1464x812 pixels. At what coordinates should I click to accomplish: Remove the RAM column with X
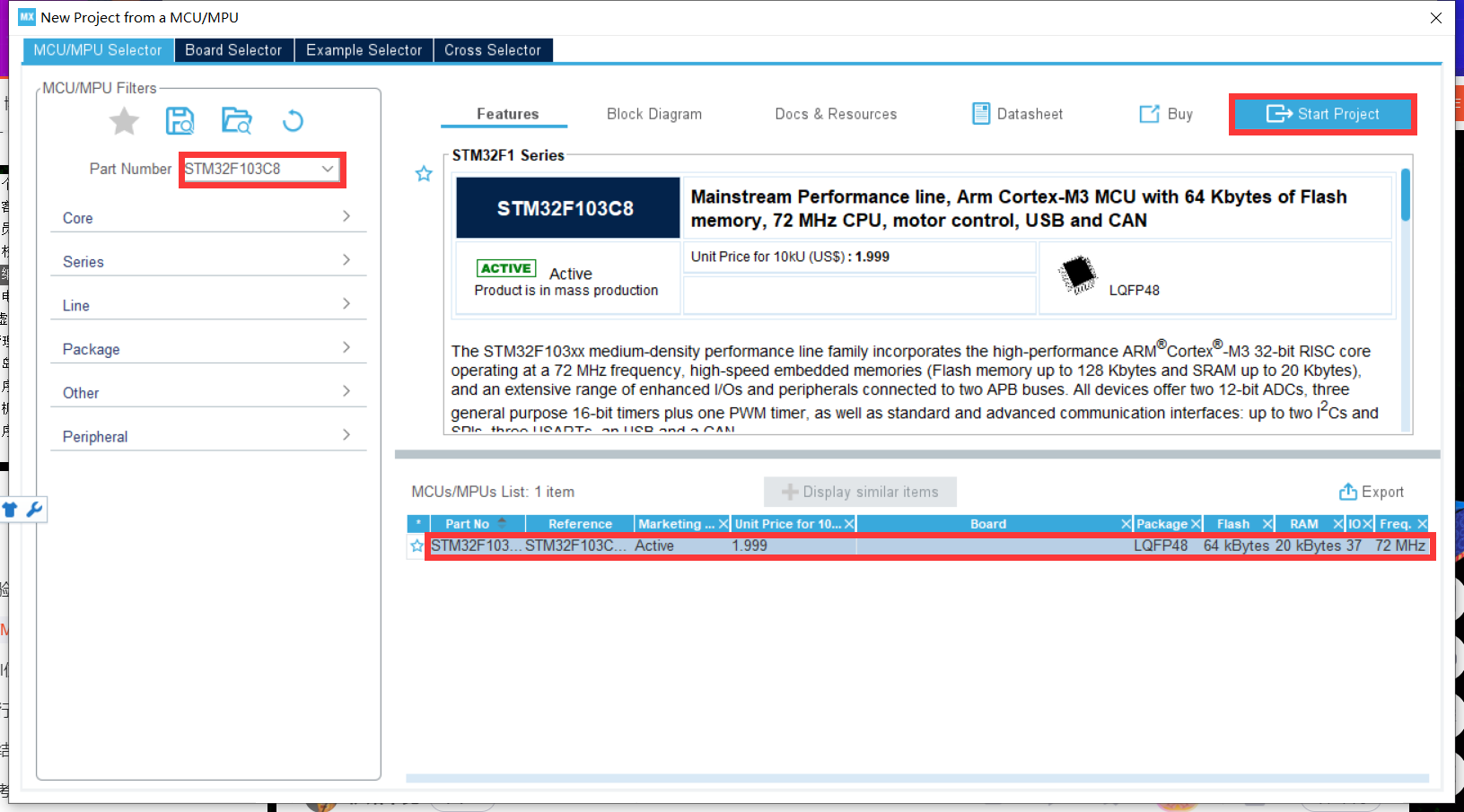(x=1337, y=524)
